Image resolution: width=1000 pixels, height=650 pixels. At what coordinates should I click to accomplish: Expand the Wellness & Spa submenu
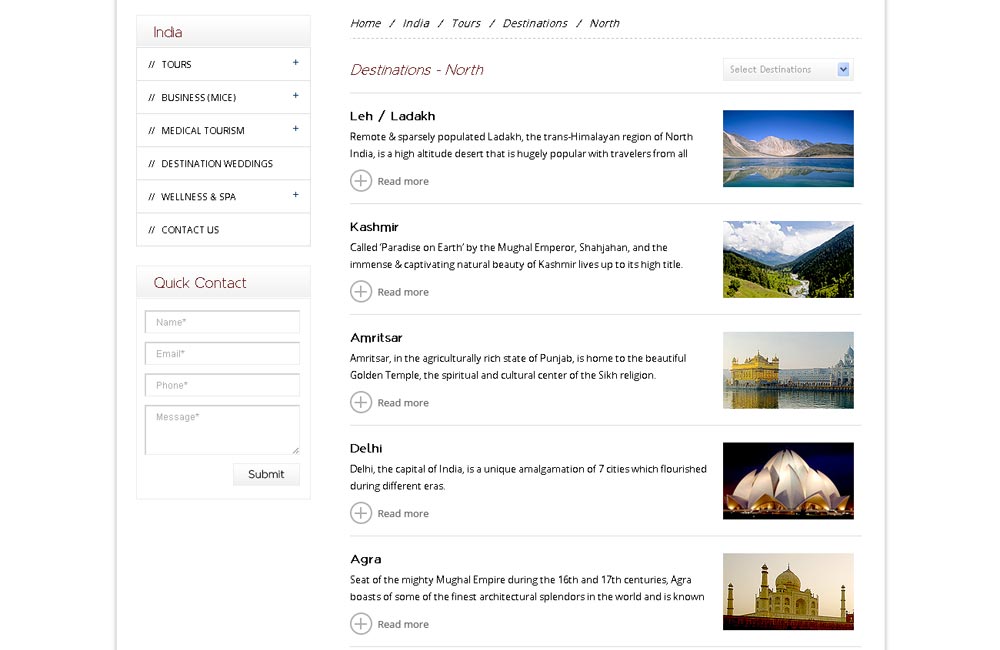[295, 195]
